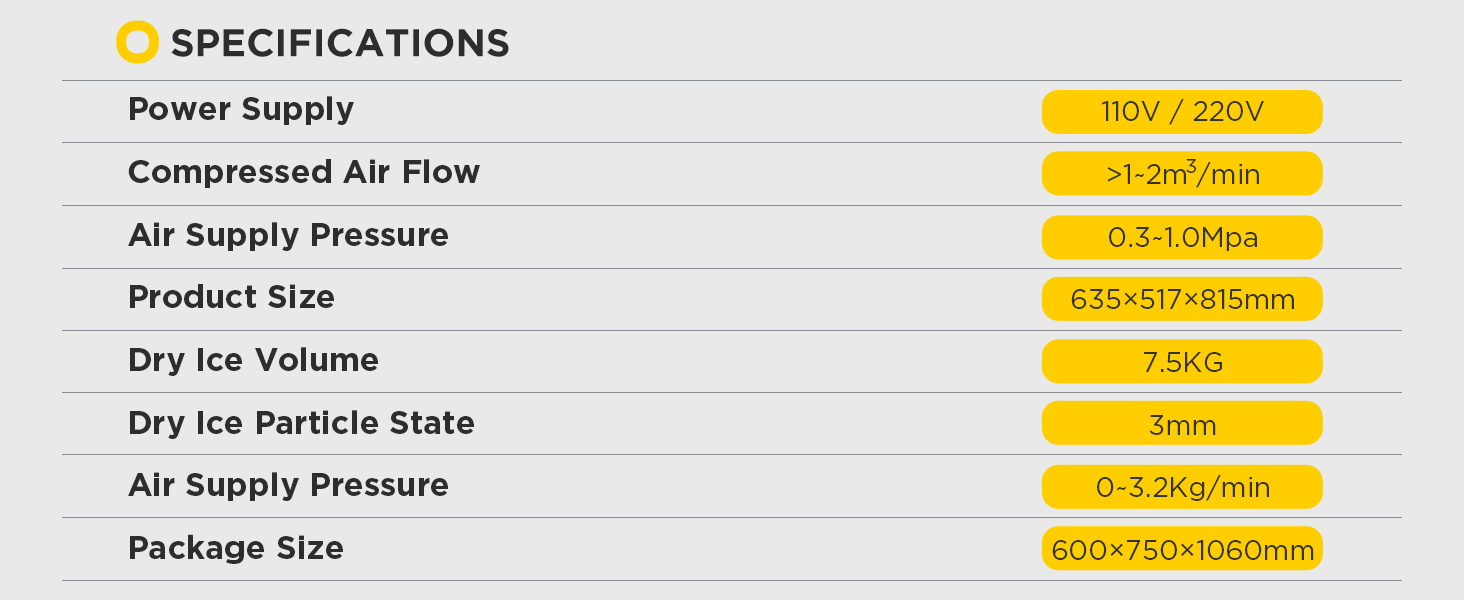This screenshot has height=600, width=1464.
Task: Click the Dry Ice Particle State label
Action: click(x=301, y=423)
